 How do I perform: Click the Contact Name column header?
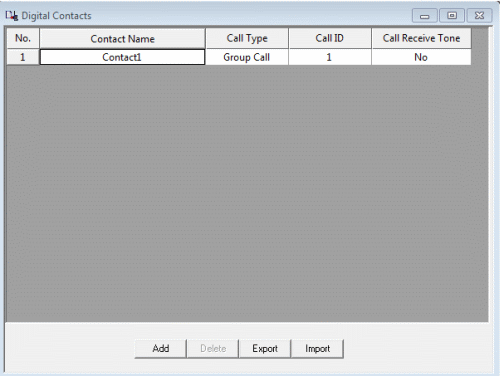tap(122, 39)
